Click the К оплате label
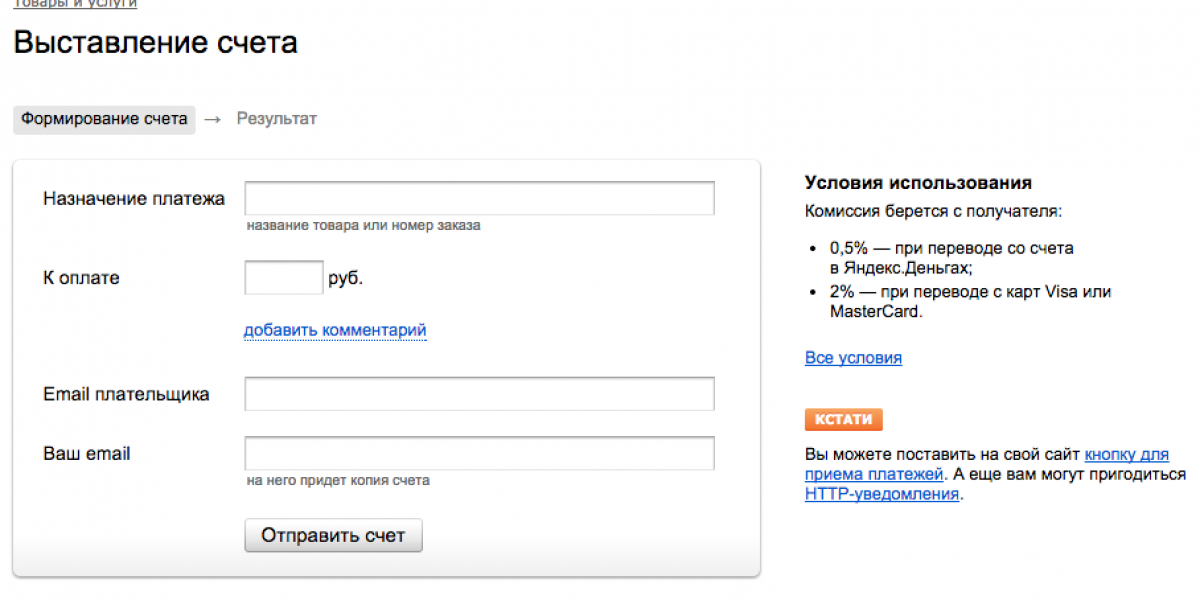The image size is (1200, 600). (81, 278)
